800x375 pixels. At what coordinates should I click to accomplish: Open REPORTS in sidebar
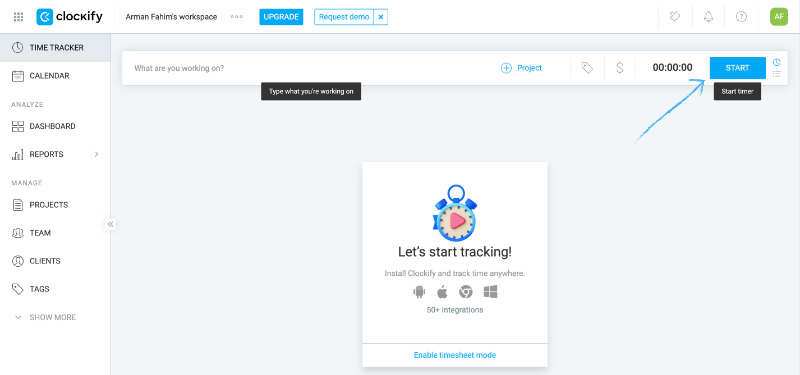55,154
